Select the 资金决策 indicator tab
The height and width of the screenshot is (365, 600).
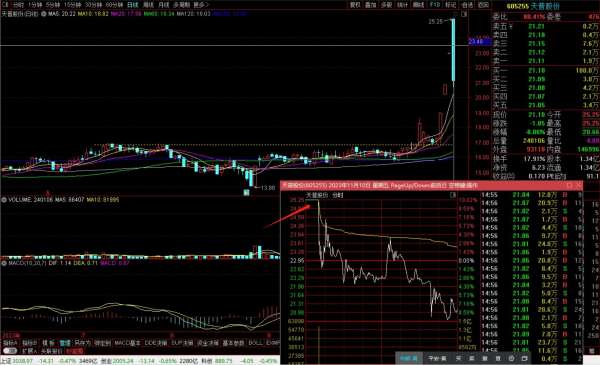[207, 343]
